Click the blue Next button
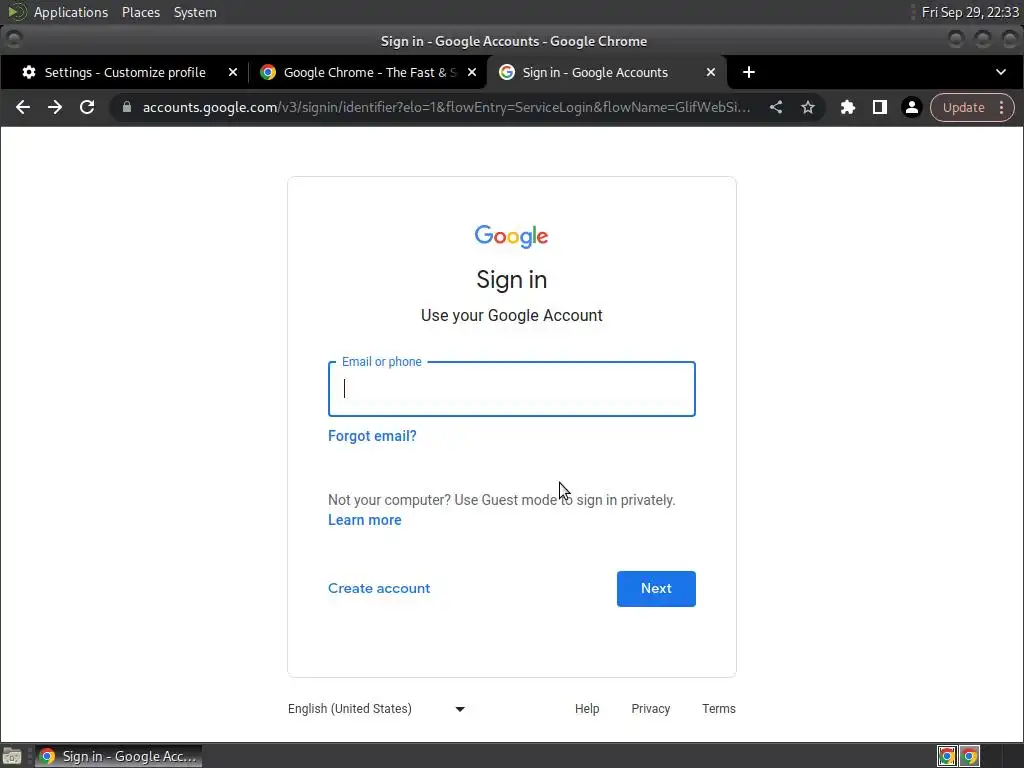1024x768 pixels. 656,588
